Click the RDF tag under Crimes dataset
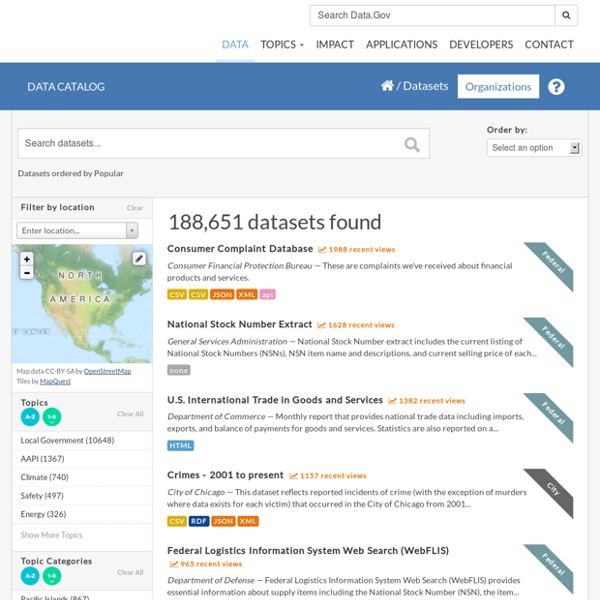 tap(199, 521)
